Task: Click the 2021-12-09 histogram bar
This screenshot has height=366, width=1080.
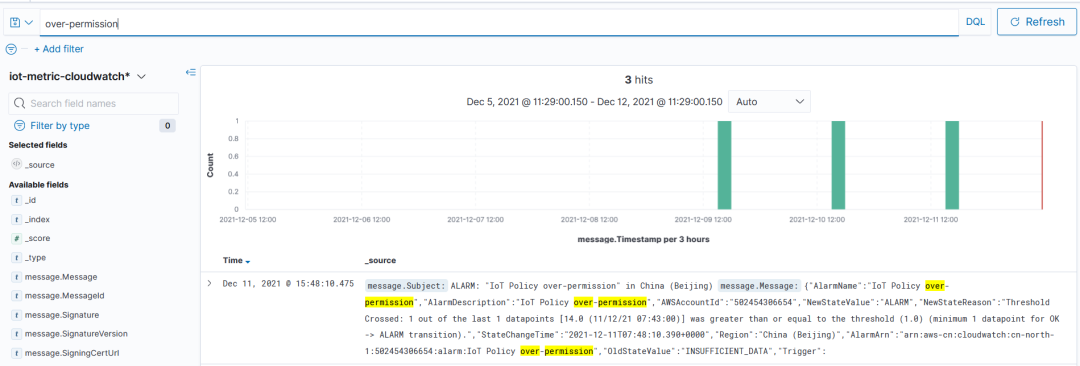Action: coord(724,165)
